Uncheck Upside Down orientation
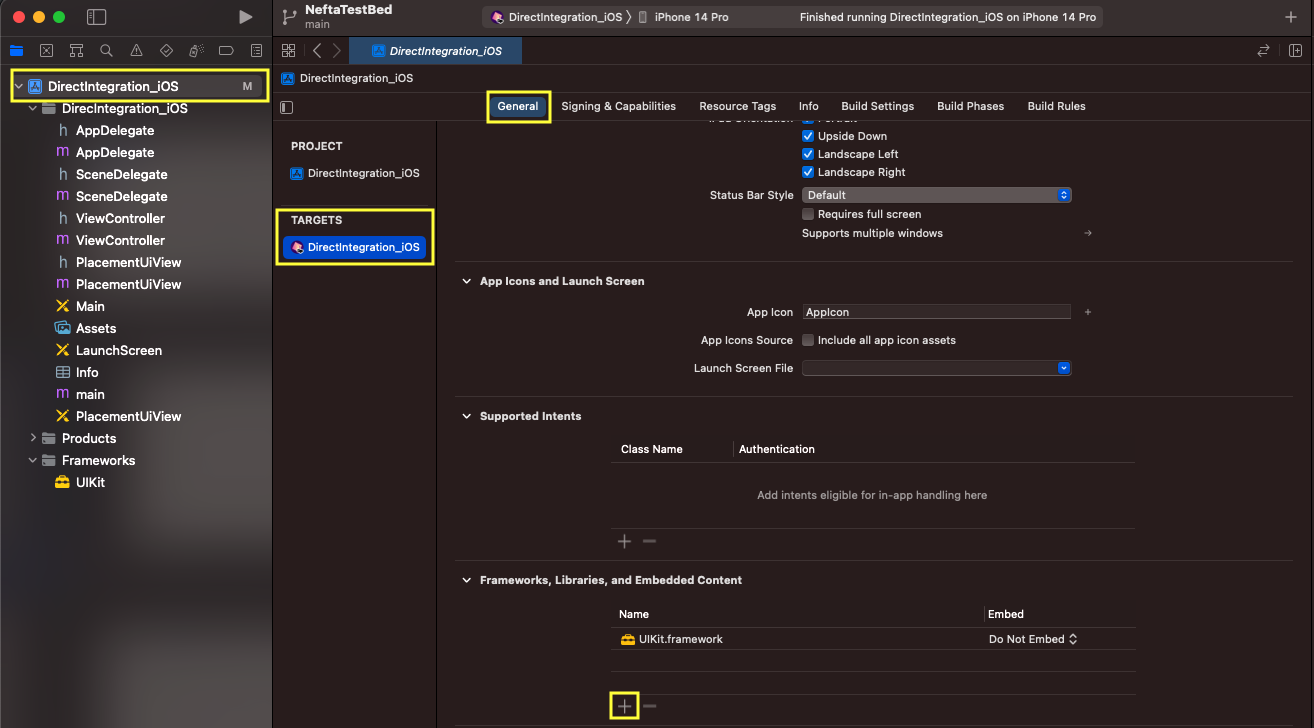This screenshot has height=728, width=1314. coord(808,136)
